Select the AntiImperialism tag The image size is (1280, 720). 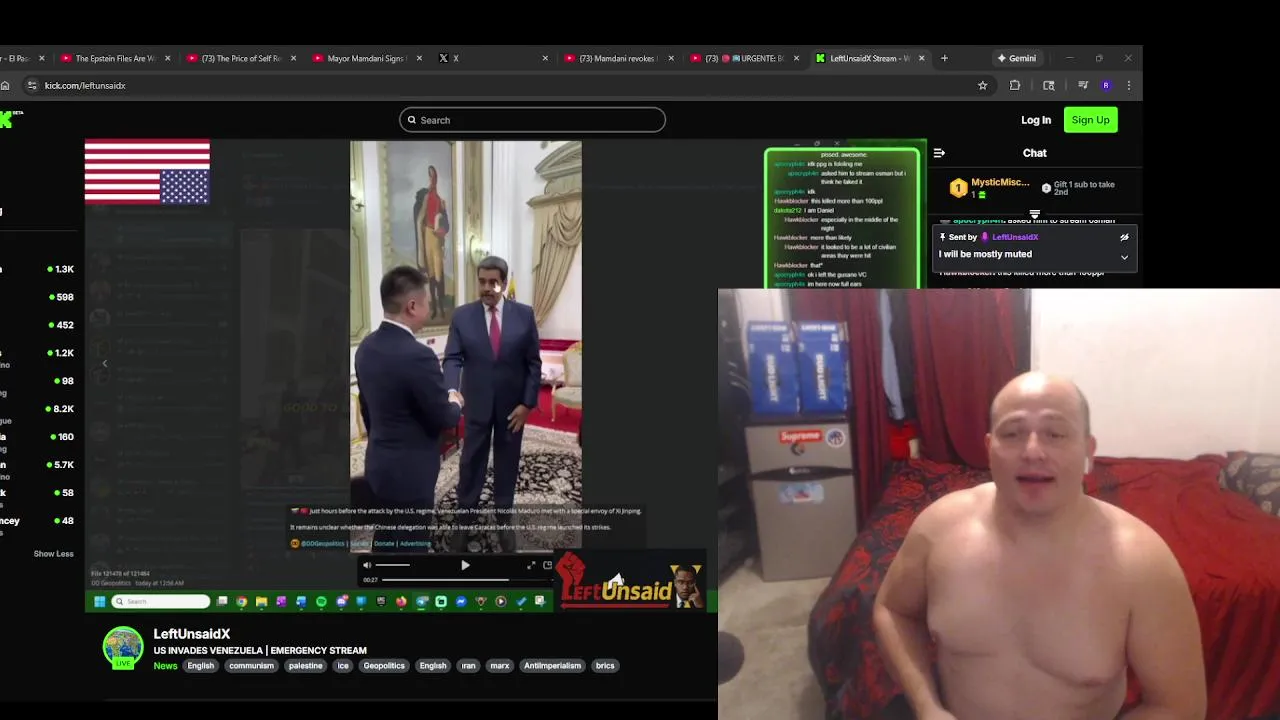[552, 666]
